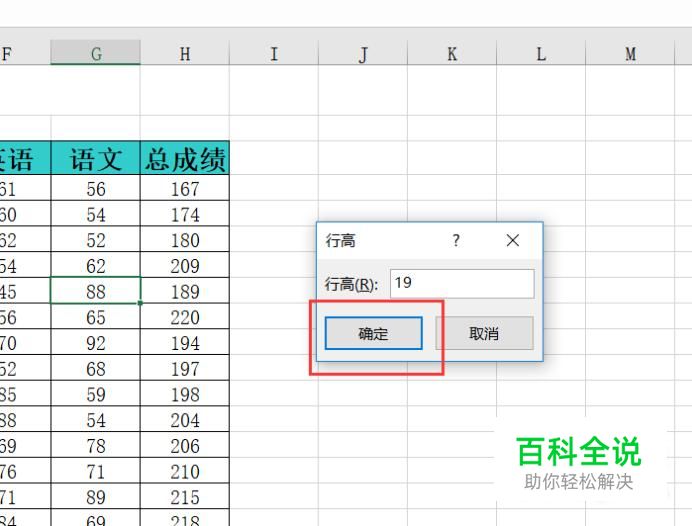Click 语文 cell with value 52
The image size is (692, 526).
point(96,240)
